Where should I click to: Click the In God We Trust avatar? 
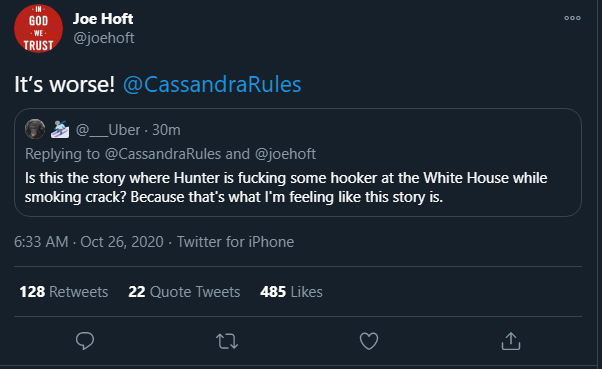38,28
